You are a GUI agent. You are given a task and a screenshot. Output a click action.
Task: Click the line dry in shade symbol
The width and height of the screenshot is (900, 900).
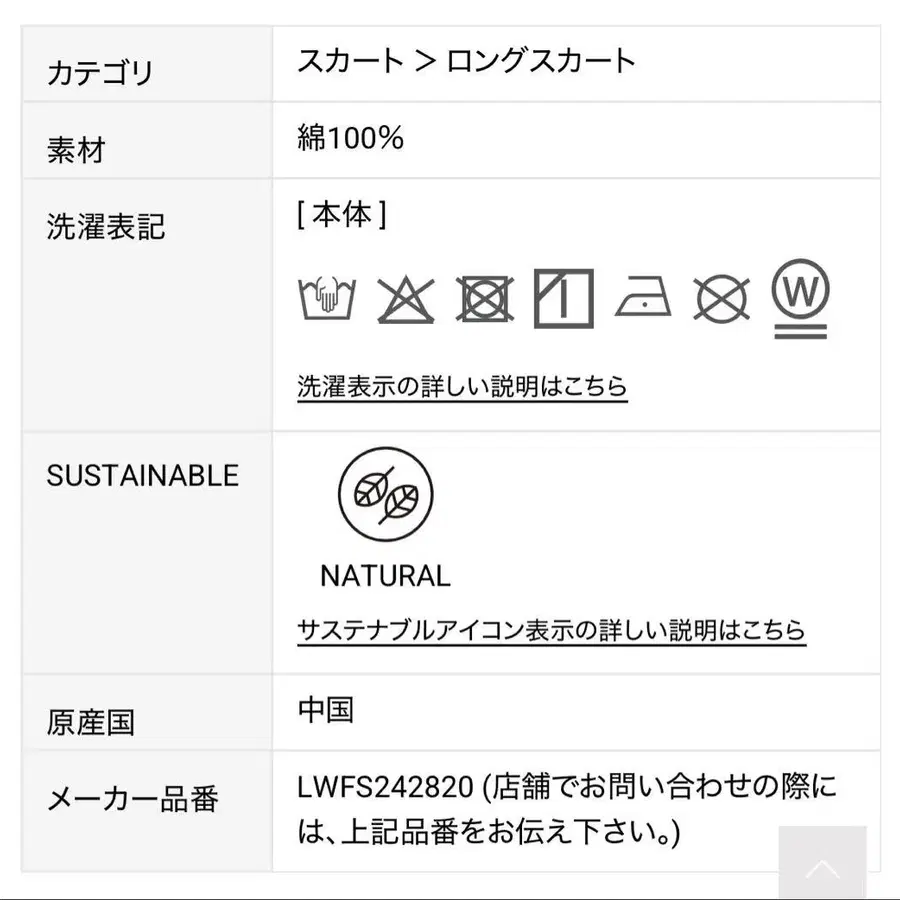coord(564,298)
